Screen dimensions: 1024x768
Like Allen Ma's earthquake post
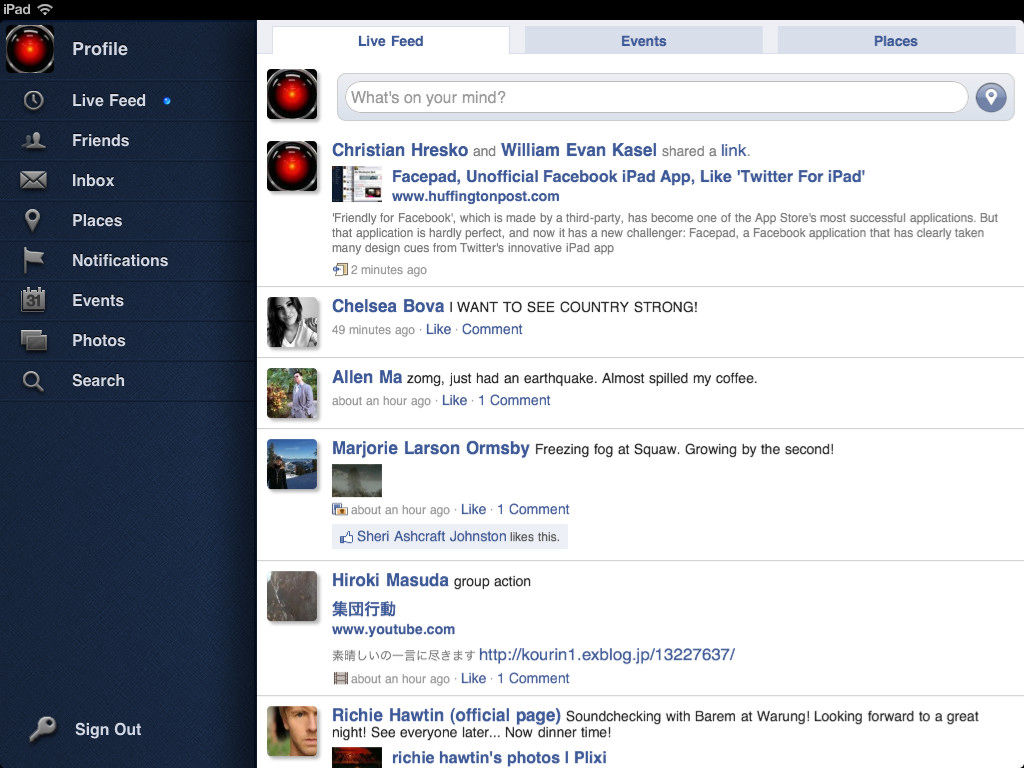click(x=455, y=400)
